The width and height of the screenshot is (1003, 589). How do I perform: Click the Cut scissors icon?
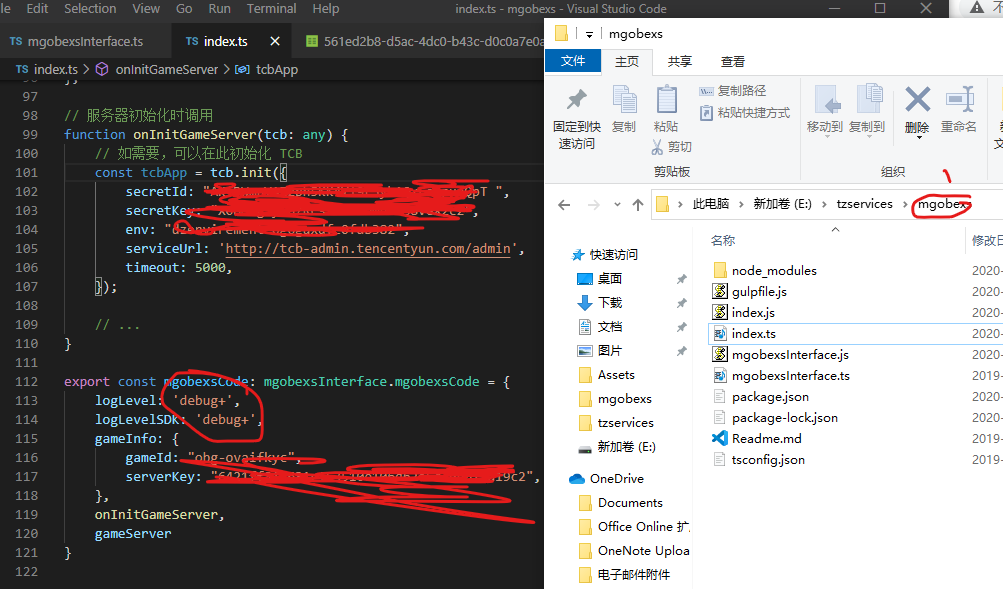click(x=657, y=147)
